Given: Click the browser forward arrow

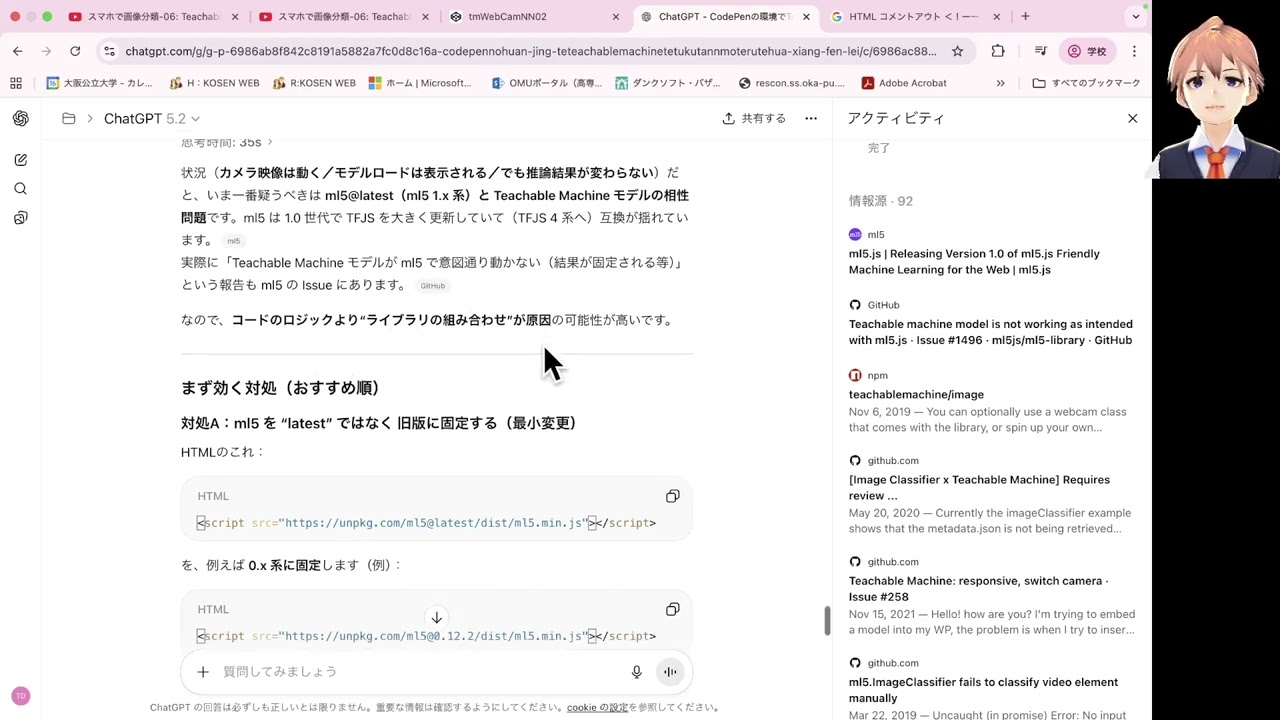Looking at the screenshot, I should pyautogui.click(x=46, y=51).
